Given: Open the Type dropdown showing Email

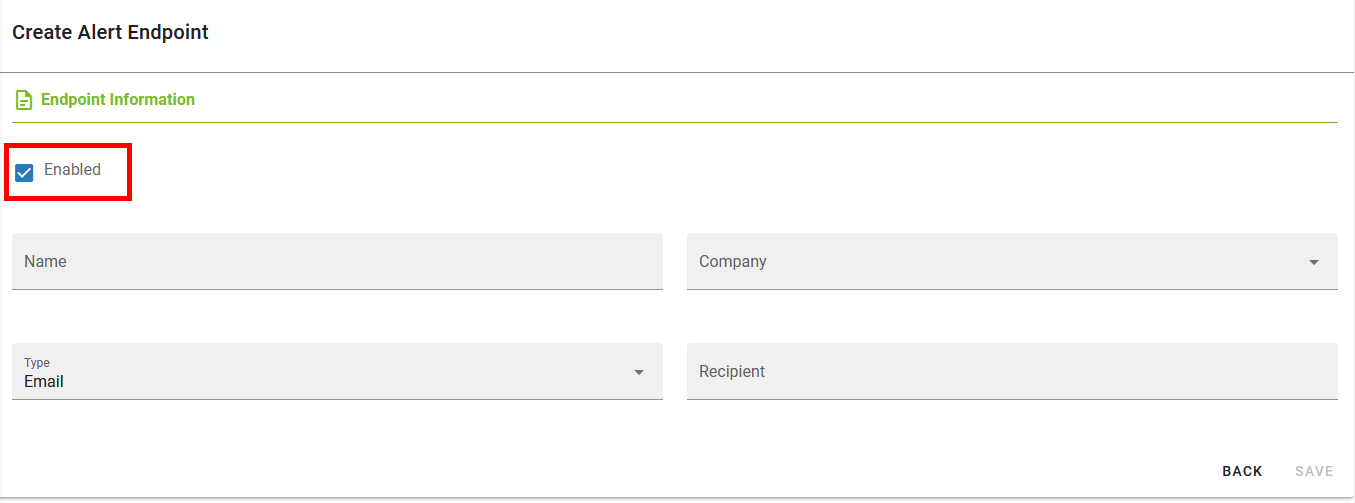Looking at the screenshot, I should click(337, 372).
